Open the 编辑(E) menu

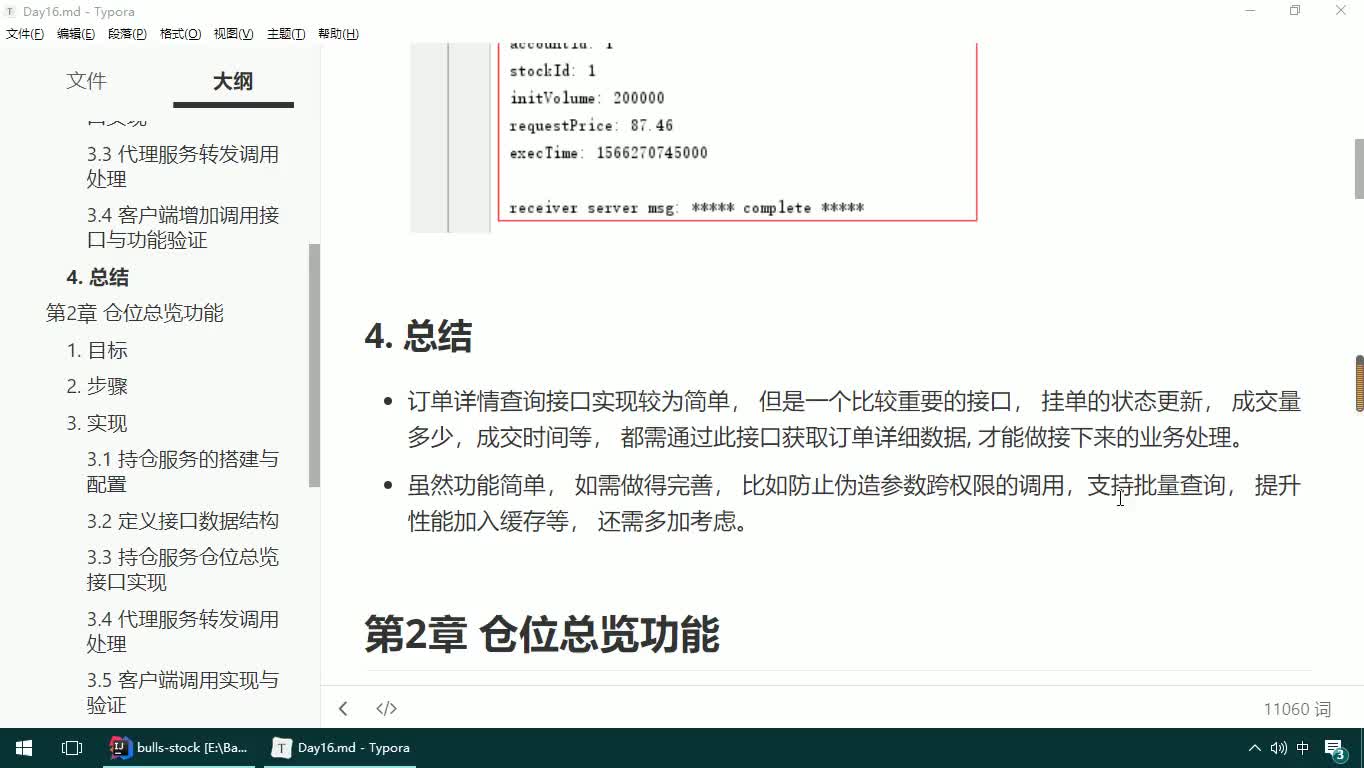76,34
